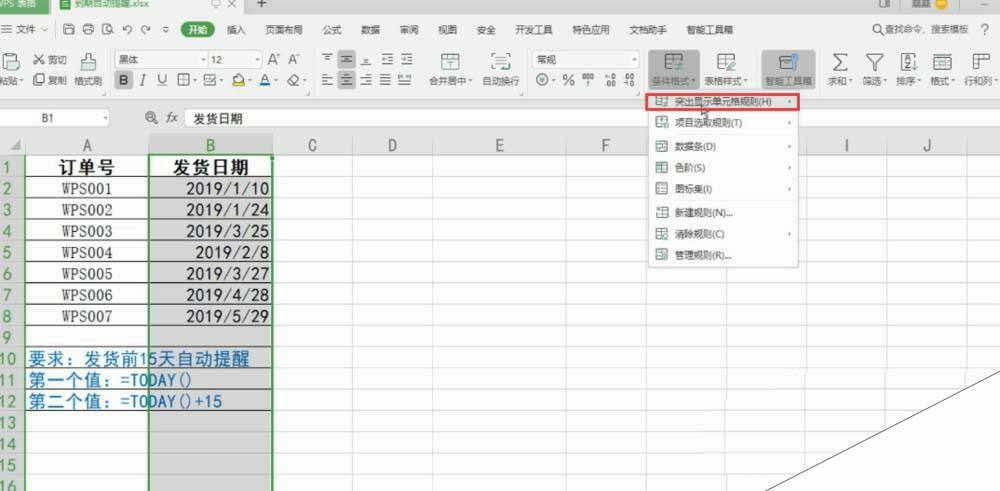Align text left horizontally
The width and height of the screenshot is (1000, 491).
(x=327, y=80)
